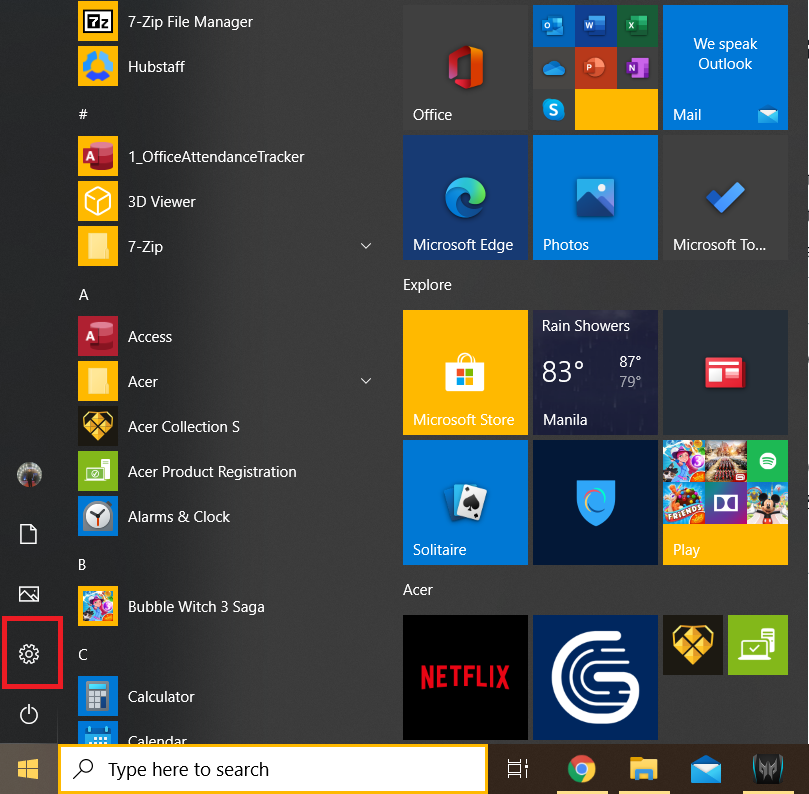Open the Hotspot Shield tile
The height and width of the screenshot is (794, 809).
595,503
